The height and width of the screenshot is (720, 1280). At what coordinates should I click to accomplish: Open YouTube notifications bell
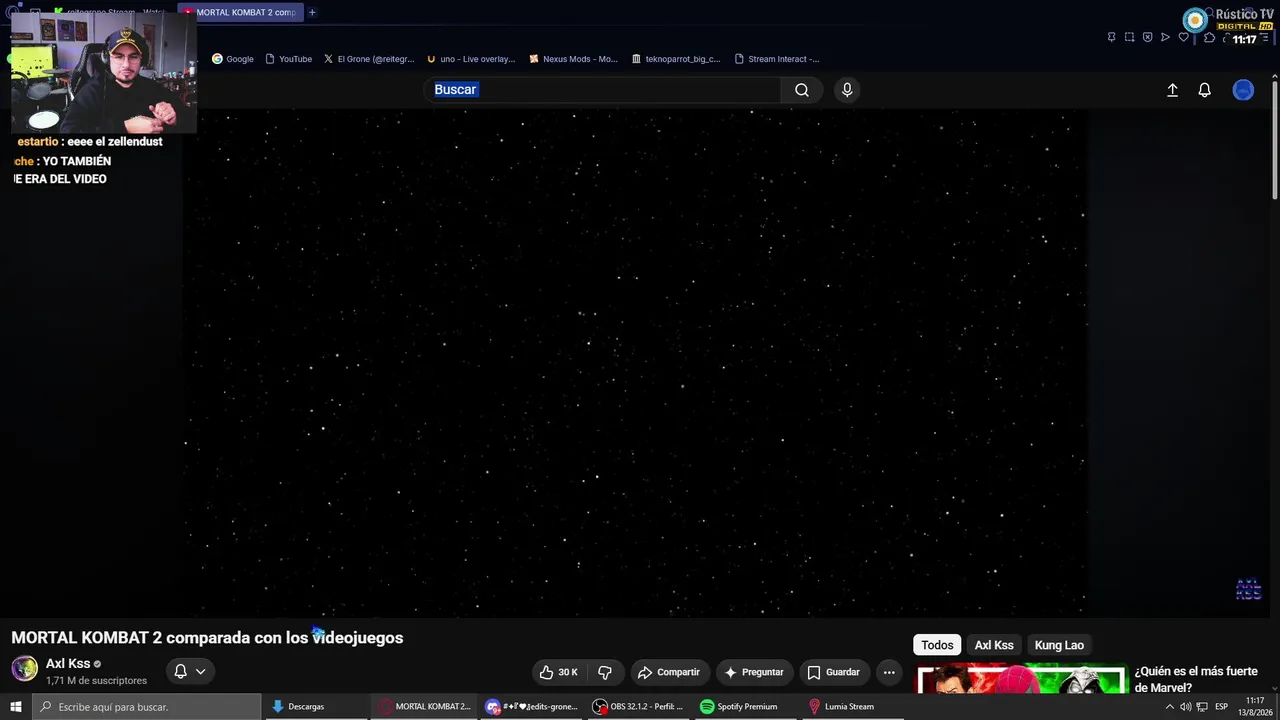point(1204,90)
